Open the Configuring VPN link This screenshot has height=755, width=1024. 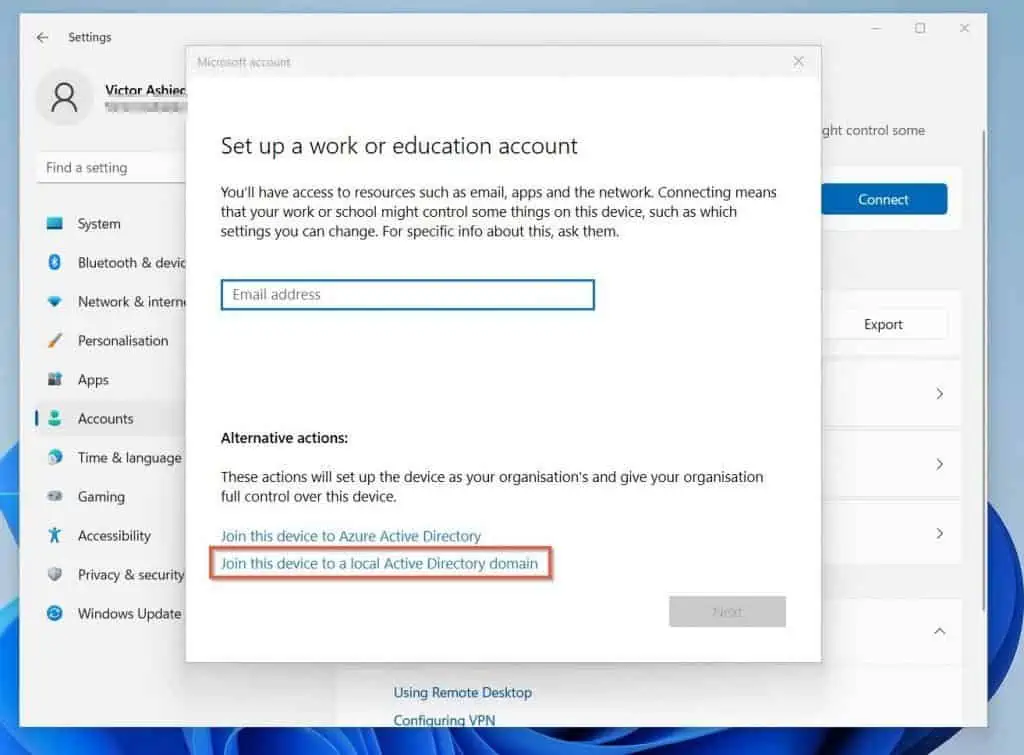point(443,720)
